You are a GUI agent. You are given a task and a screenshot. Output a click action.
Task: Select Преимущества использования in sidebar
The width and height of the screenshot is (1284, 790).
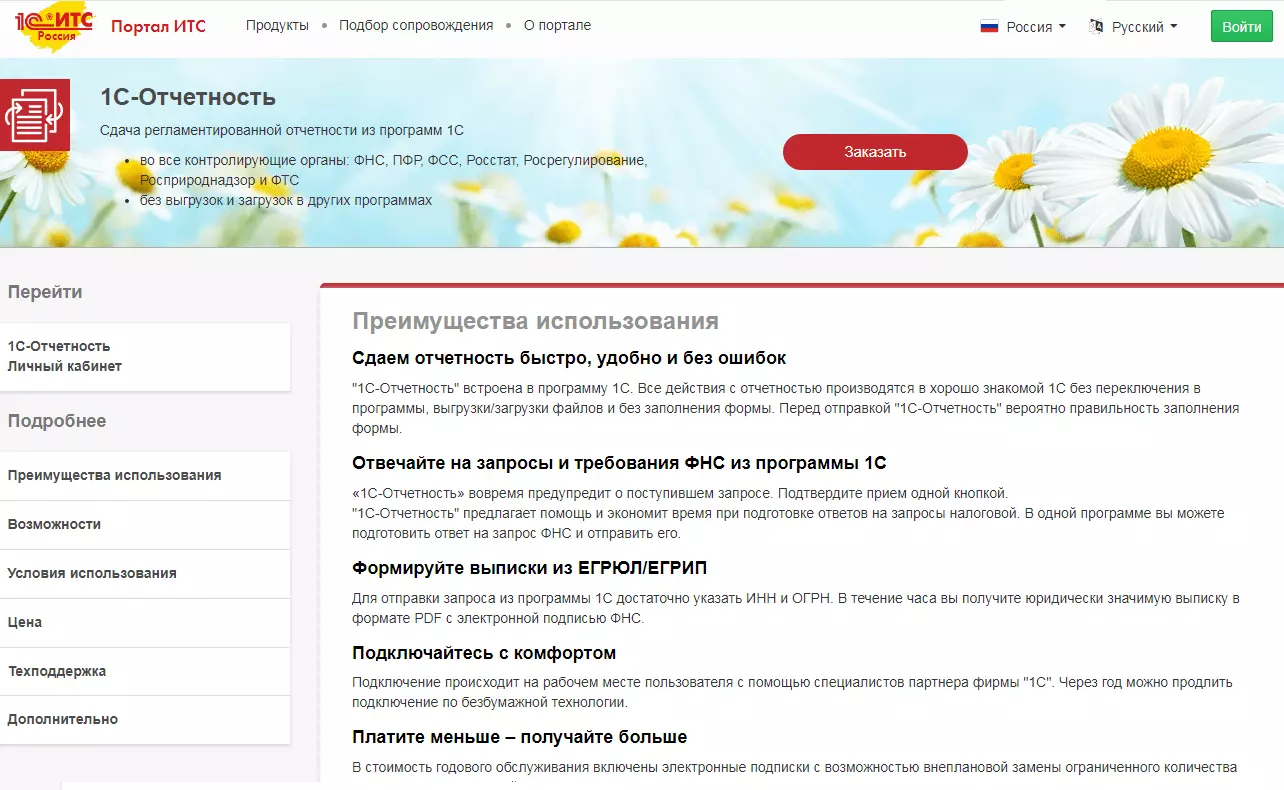pos(145,475)
